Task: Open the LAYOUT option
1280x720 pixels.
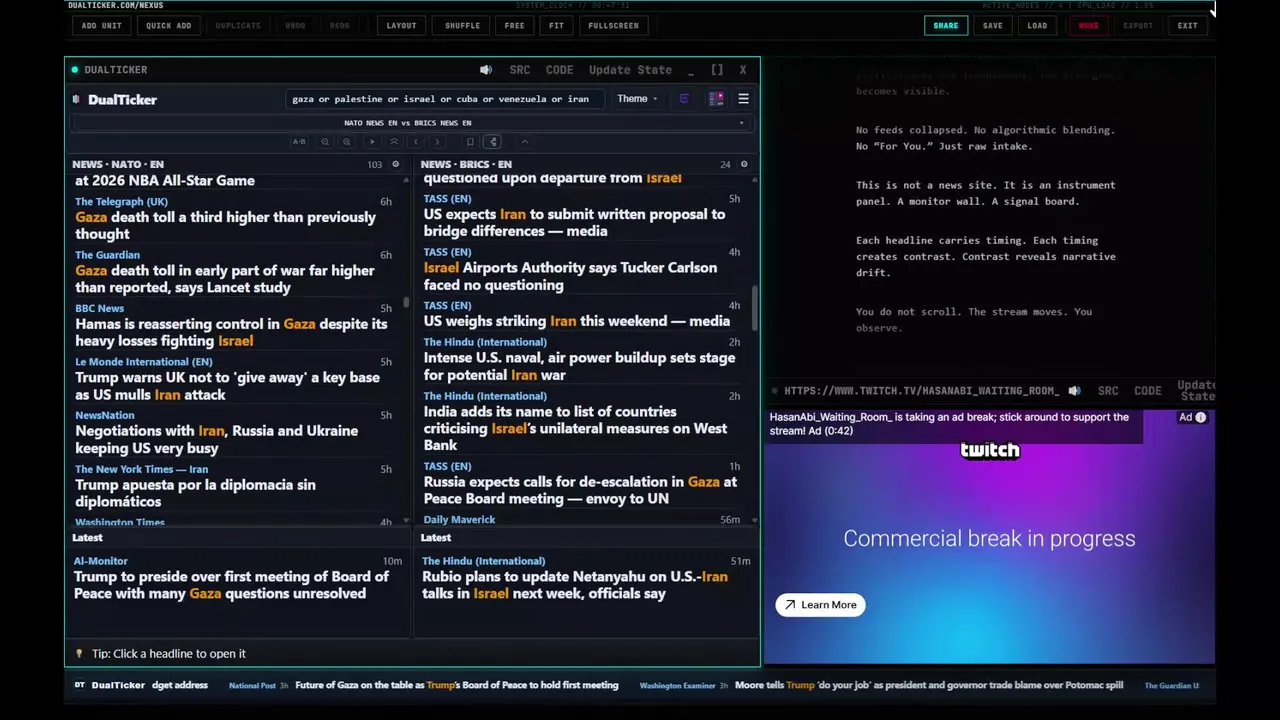Action: tap(402, 26)
